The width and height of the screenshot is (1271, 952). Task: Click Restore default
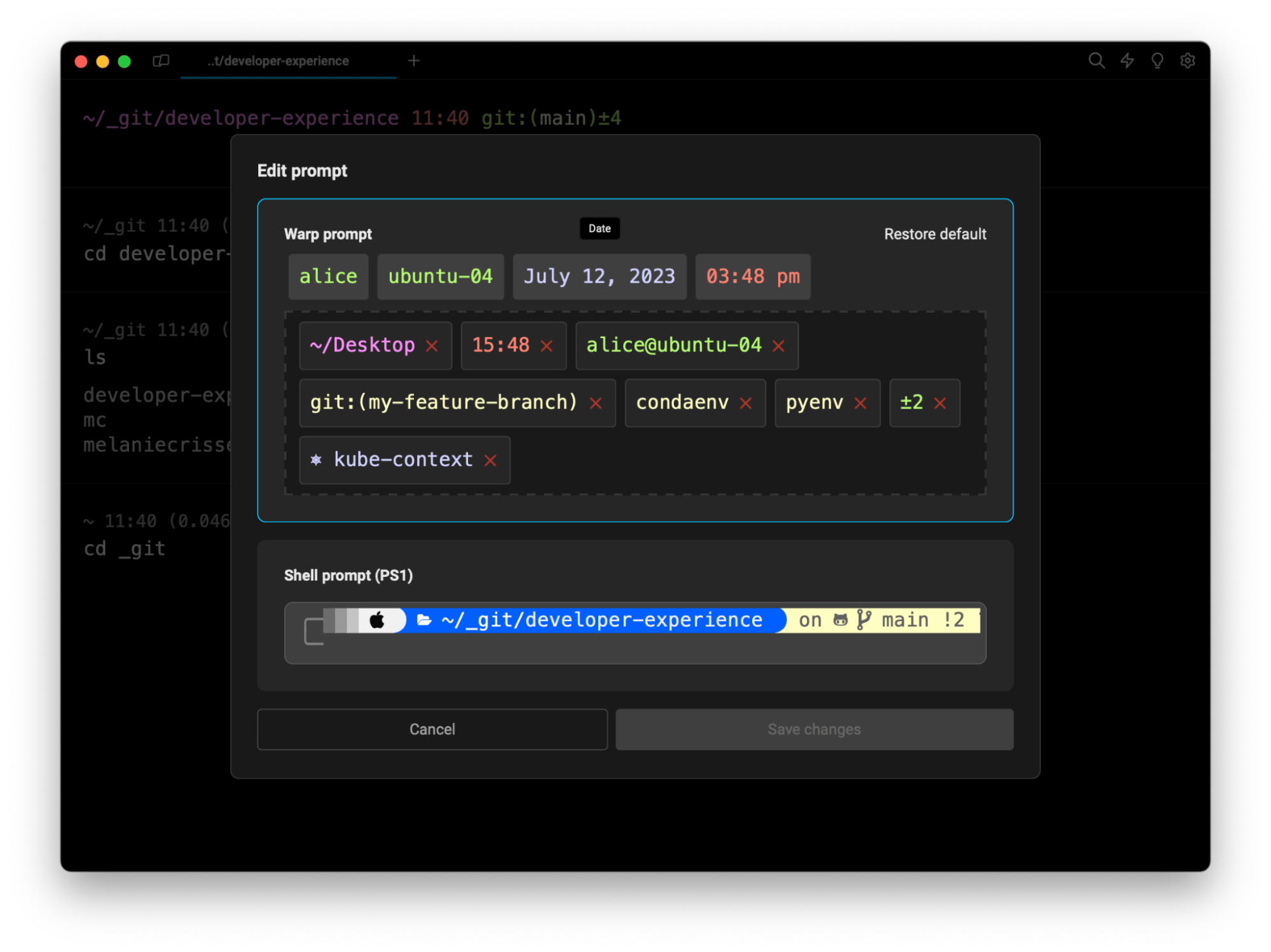coord(935,234)
